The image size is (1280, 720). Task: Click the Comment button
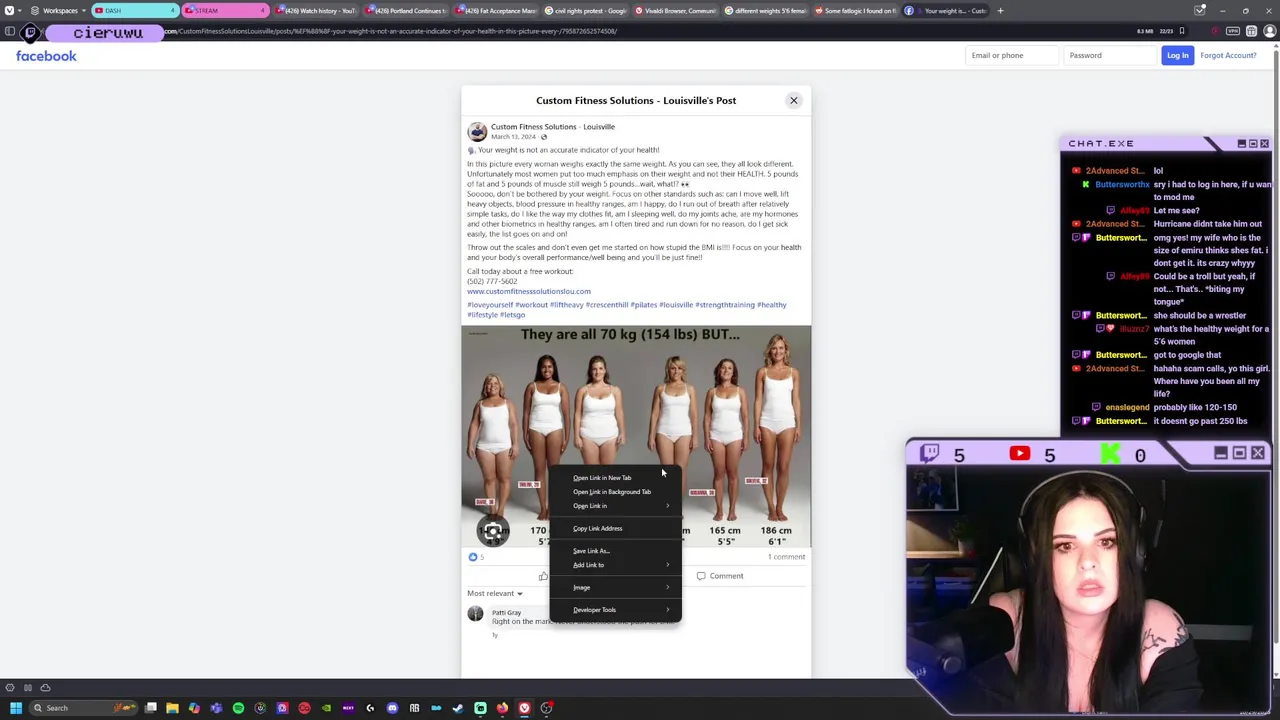pyautogui.click(x=720, y=576)
